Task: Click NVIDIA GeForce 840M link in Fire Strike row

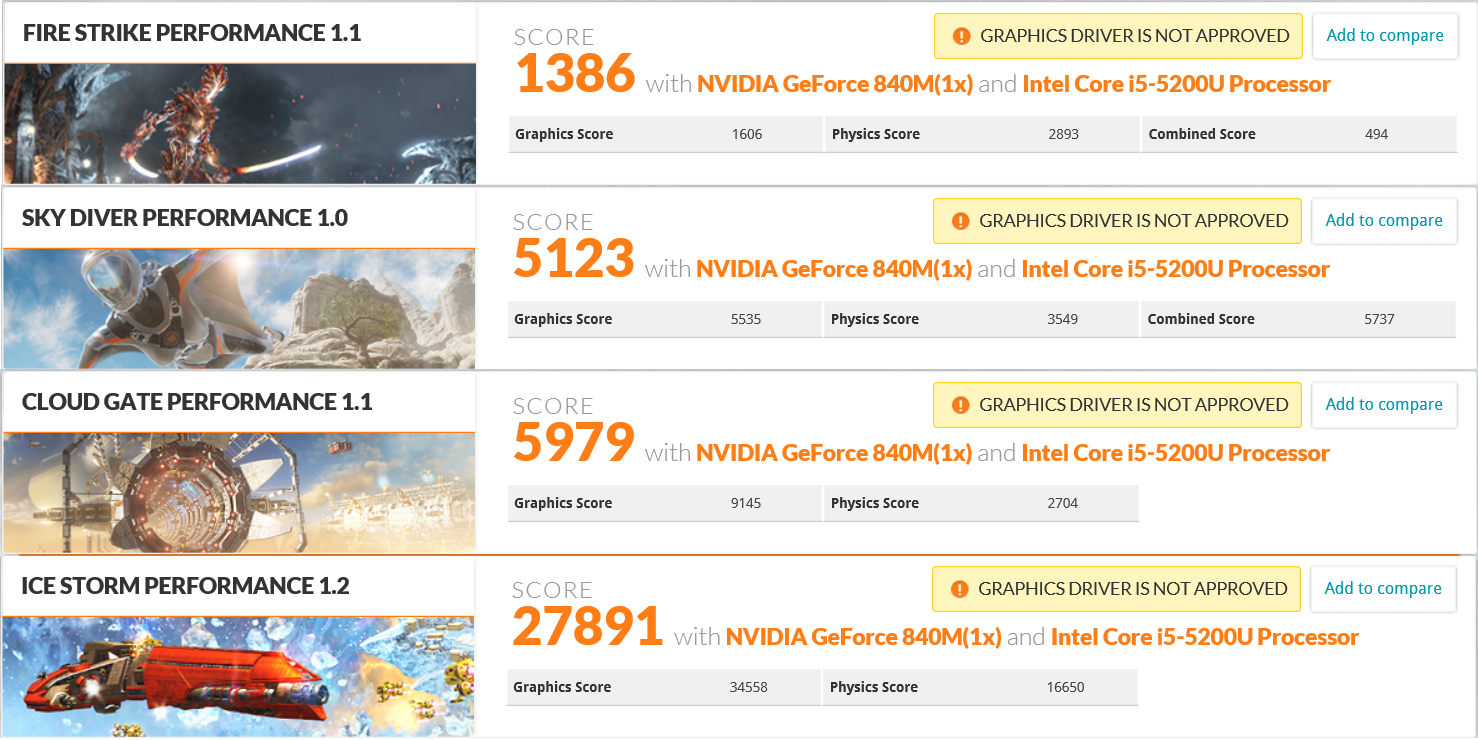Action: coord(835,85)
